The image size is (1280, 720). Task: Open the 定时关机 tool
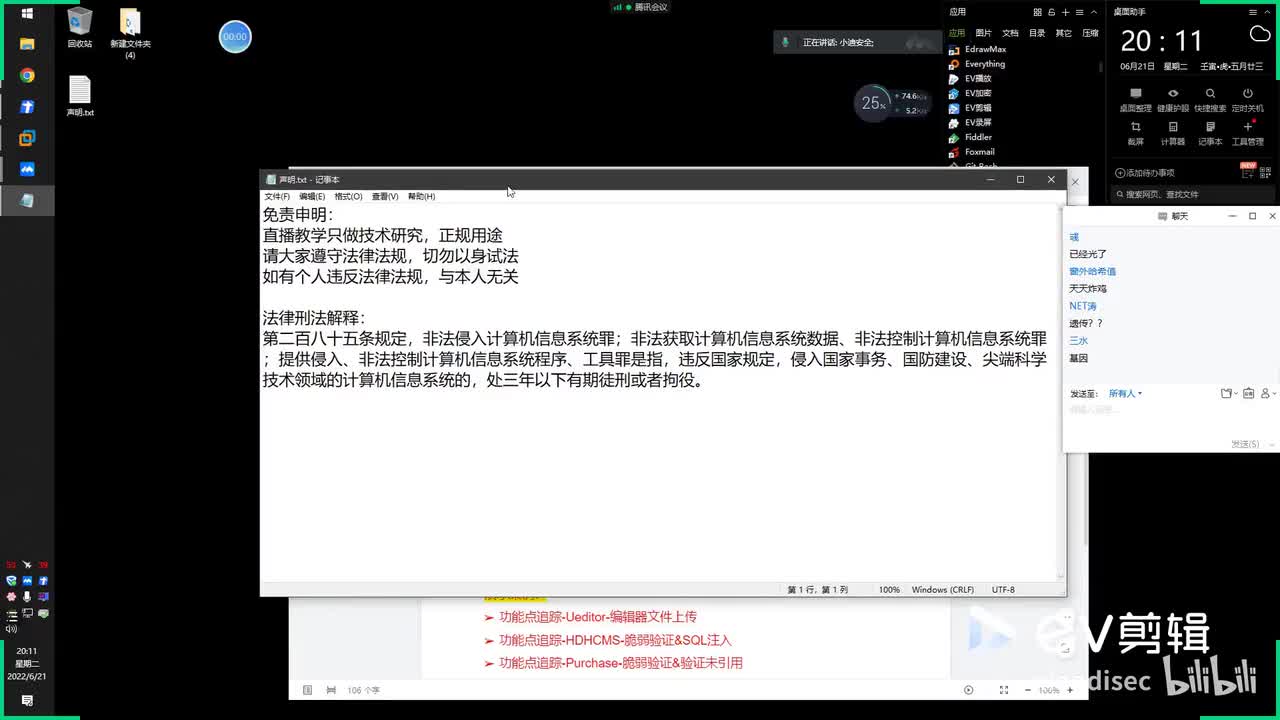(x=1247, y=100)
